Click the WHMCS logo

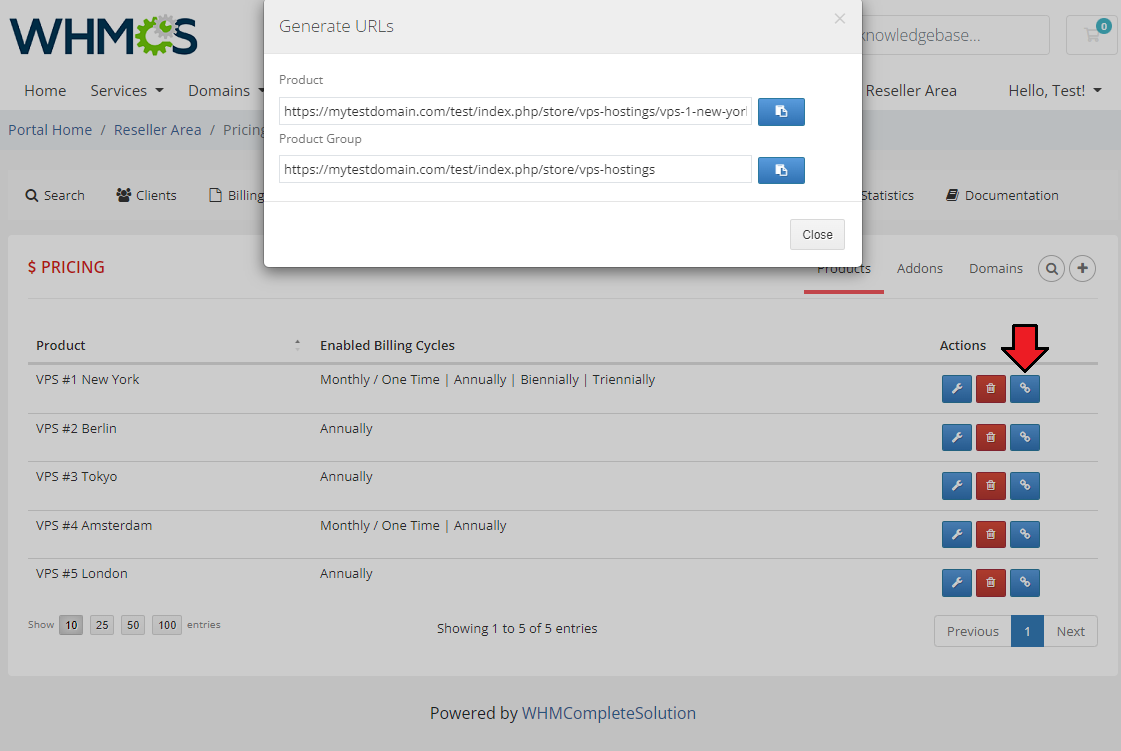coord(104,36)
